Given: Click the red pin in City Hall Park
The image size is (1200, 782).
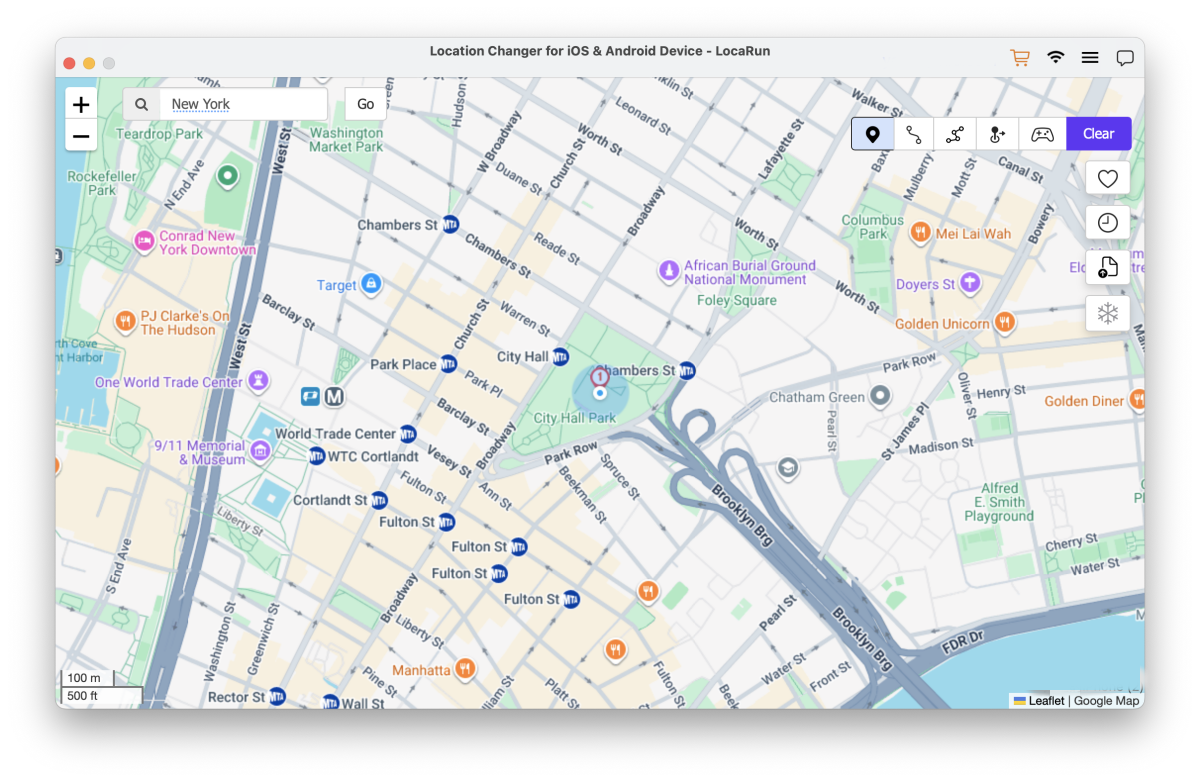Looking at the screenshot, I should click(599, 377).
